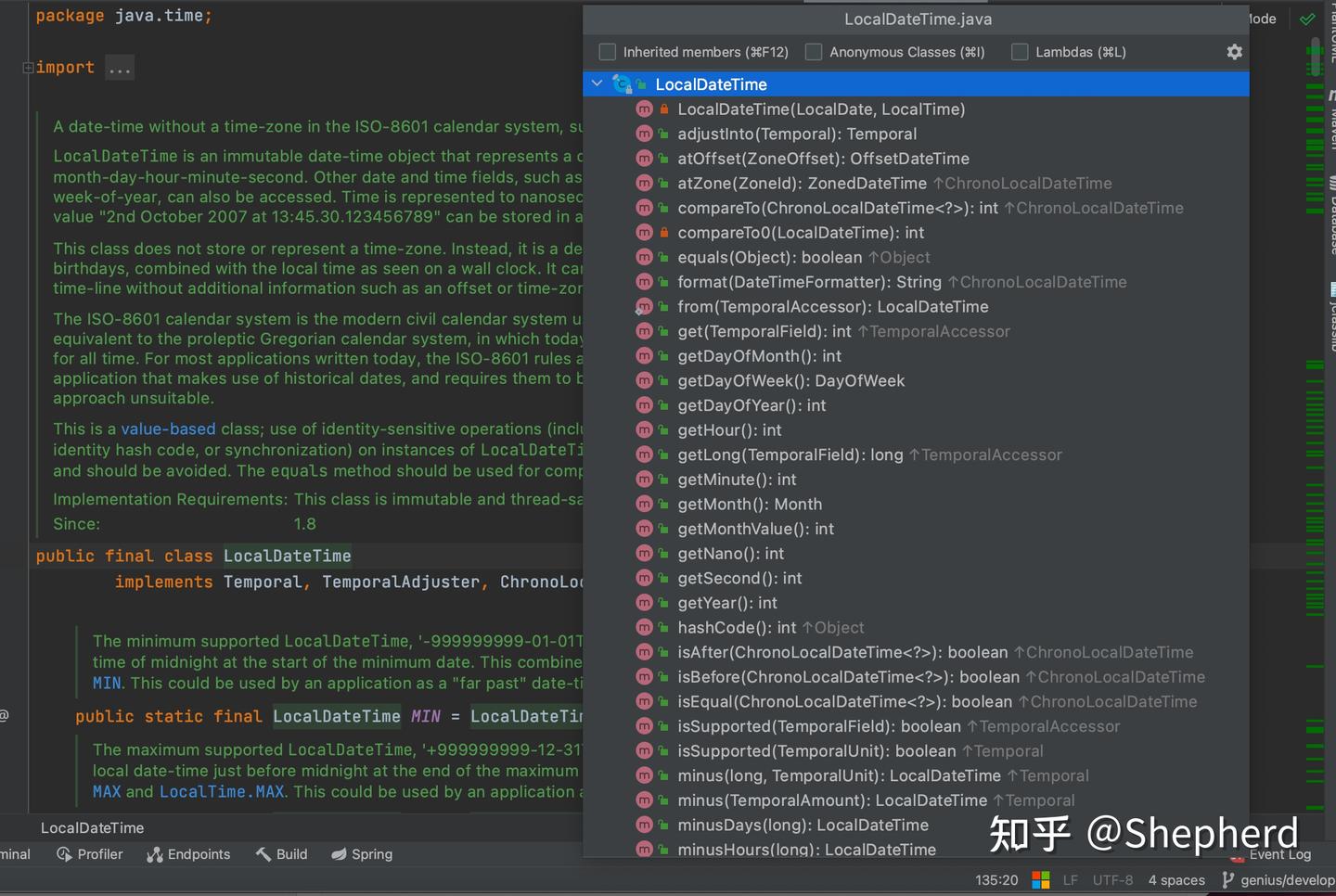Open the Profiler tool window
This screenshot has width=1336, height=896.
coord(90,854)
